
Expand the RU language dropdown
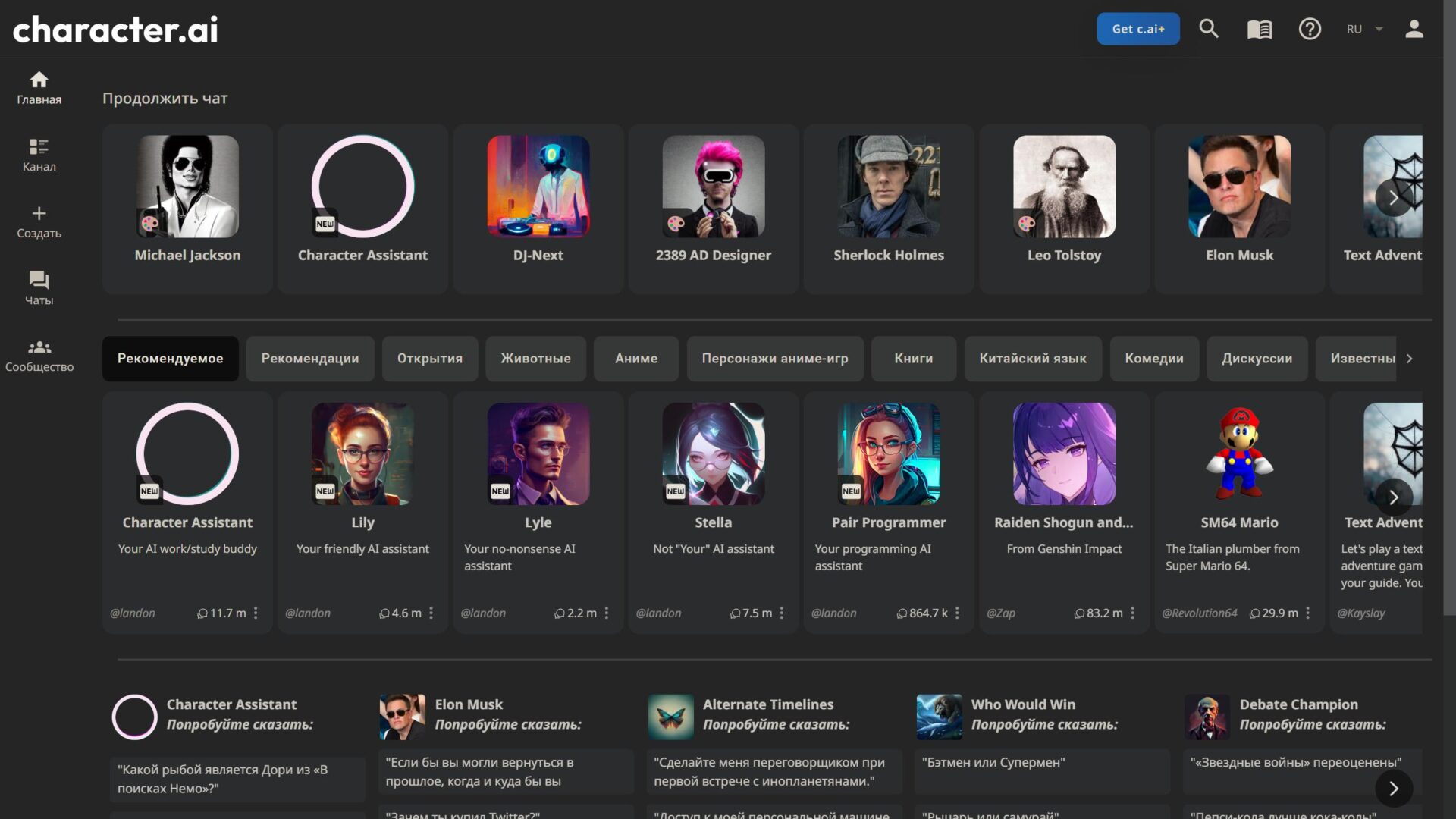click(1365, 29)
